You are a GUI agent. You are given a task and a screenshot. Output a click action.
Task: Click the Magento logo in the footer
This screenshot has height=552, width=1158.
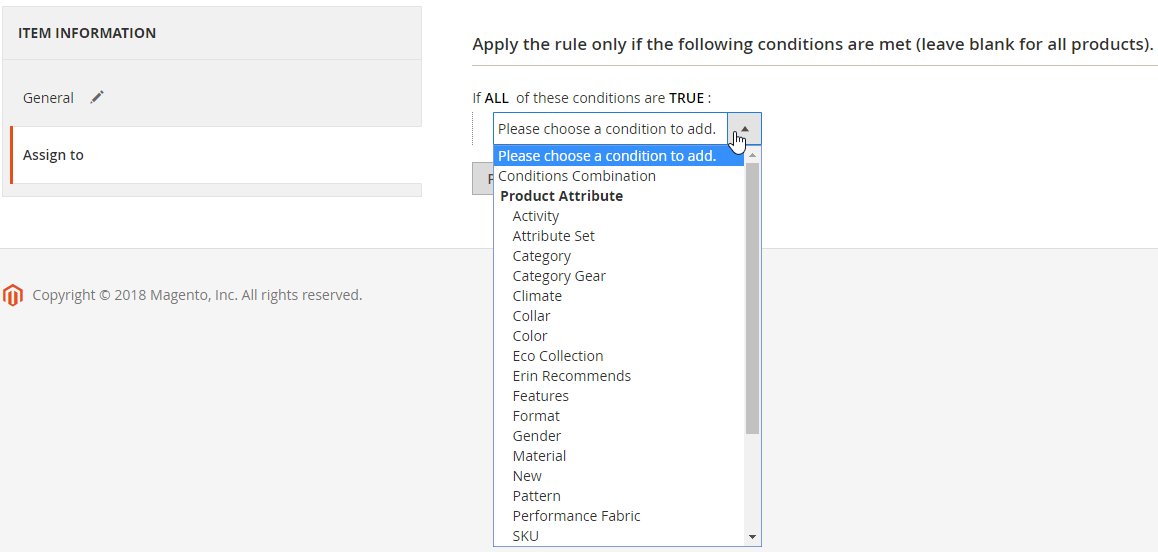point(13,295)
